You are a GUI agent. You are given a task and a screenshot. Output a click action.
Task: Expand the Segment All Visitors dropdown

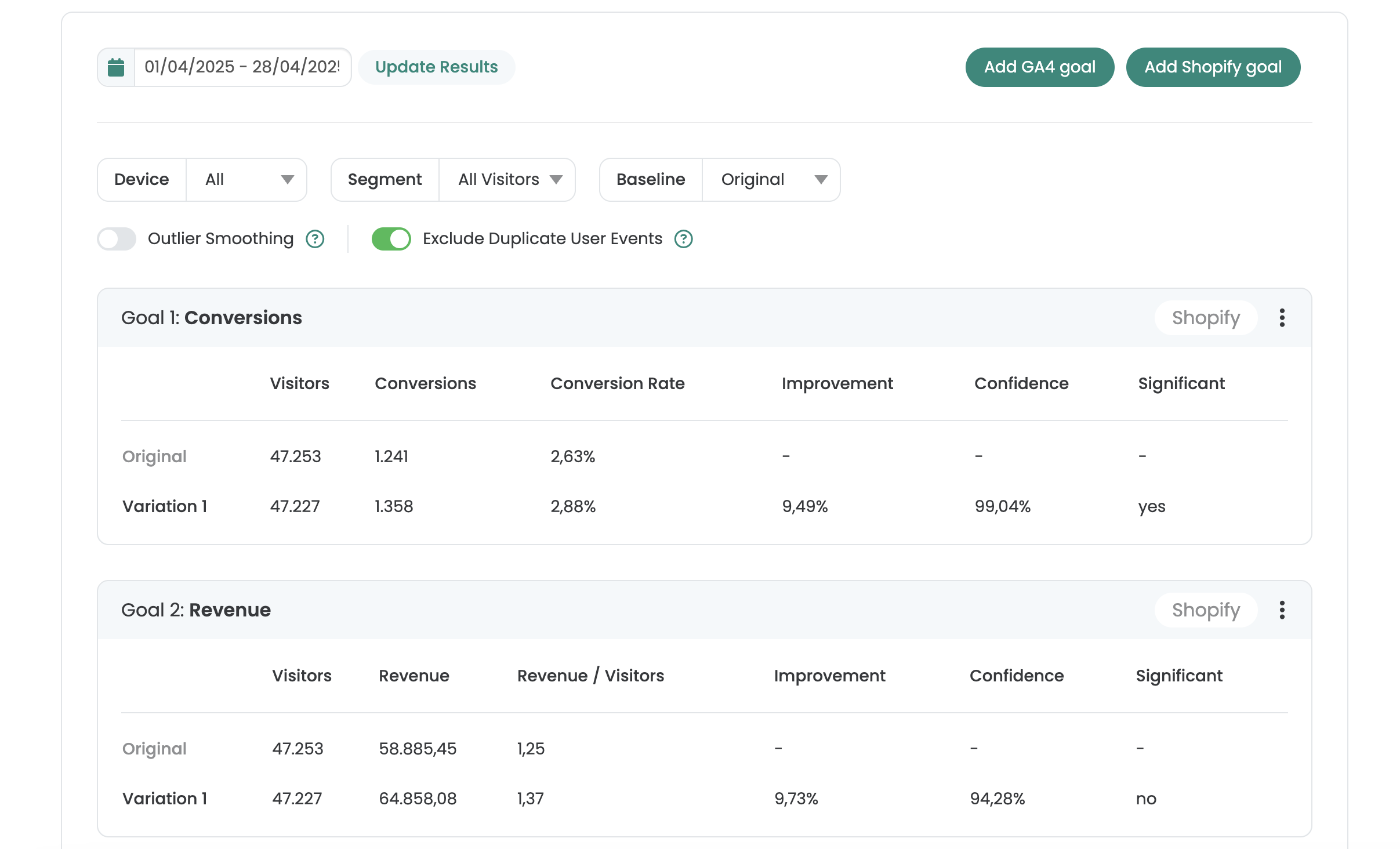pyautogui.click(x=507, y=180)
